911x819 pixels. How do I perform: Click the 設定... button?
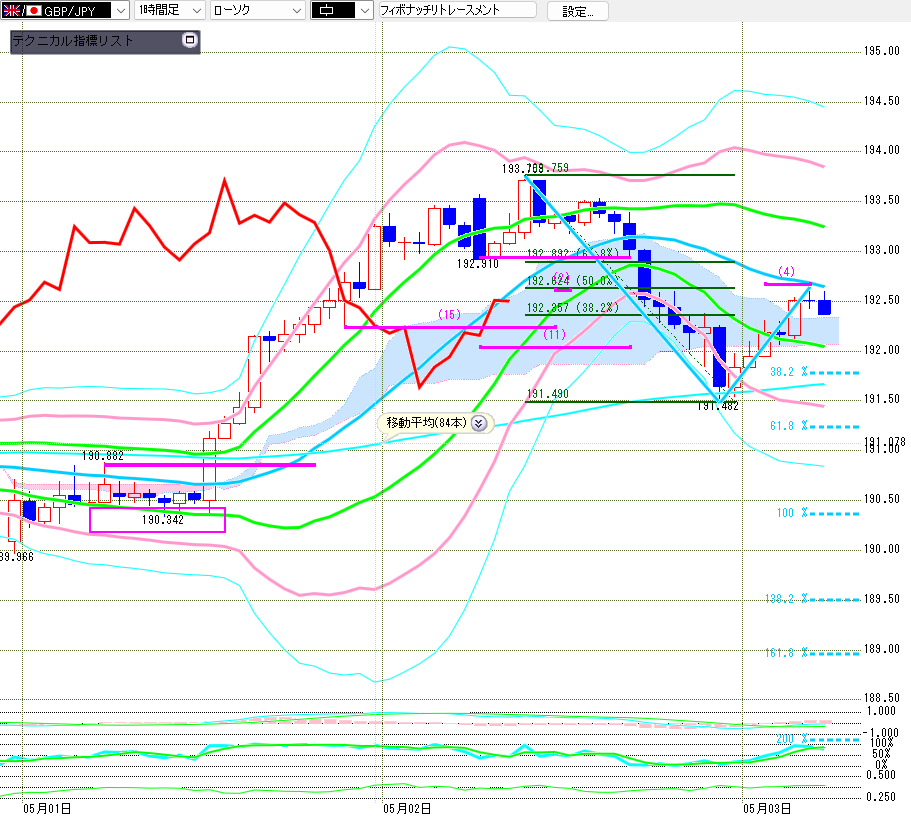click(x=578, y=11)
